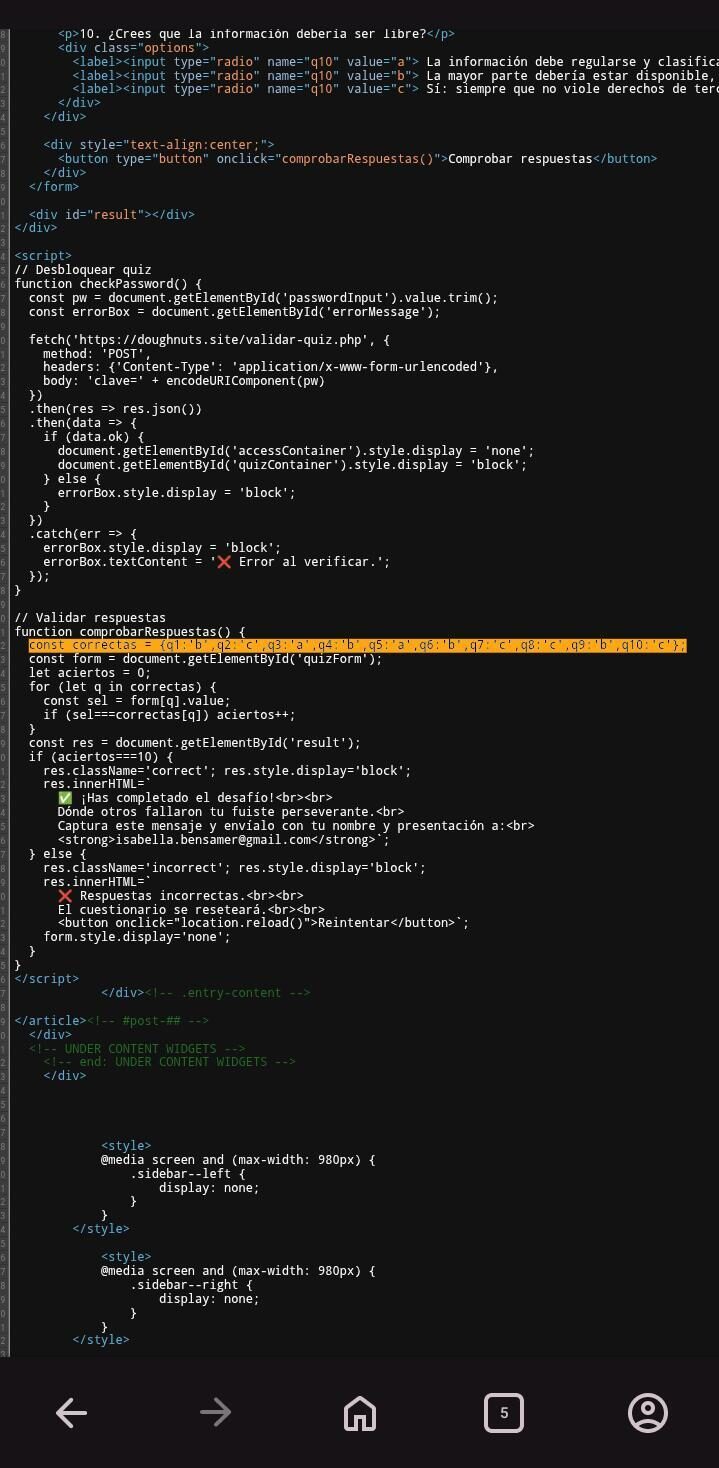Click the div id="result" line
Viewport: 719px width, 1468px height.
pyautogui.click(x=112, y=214)
